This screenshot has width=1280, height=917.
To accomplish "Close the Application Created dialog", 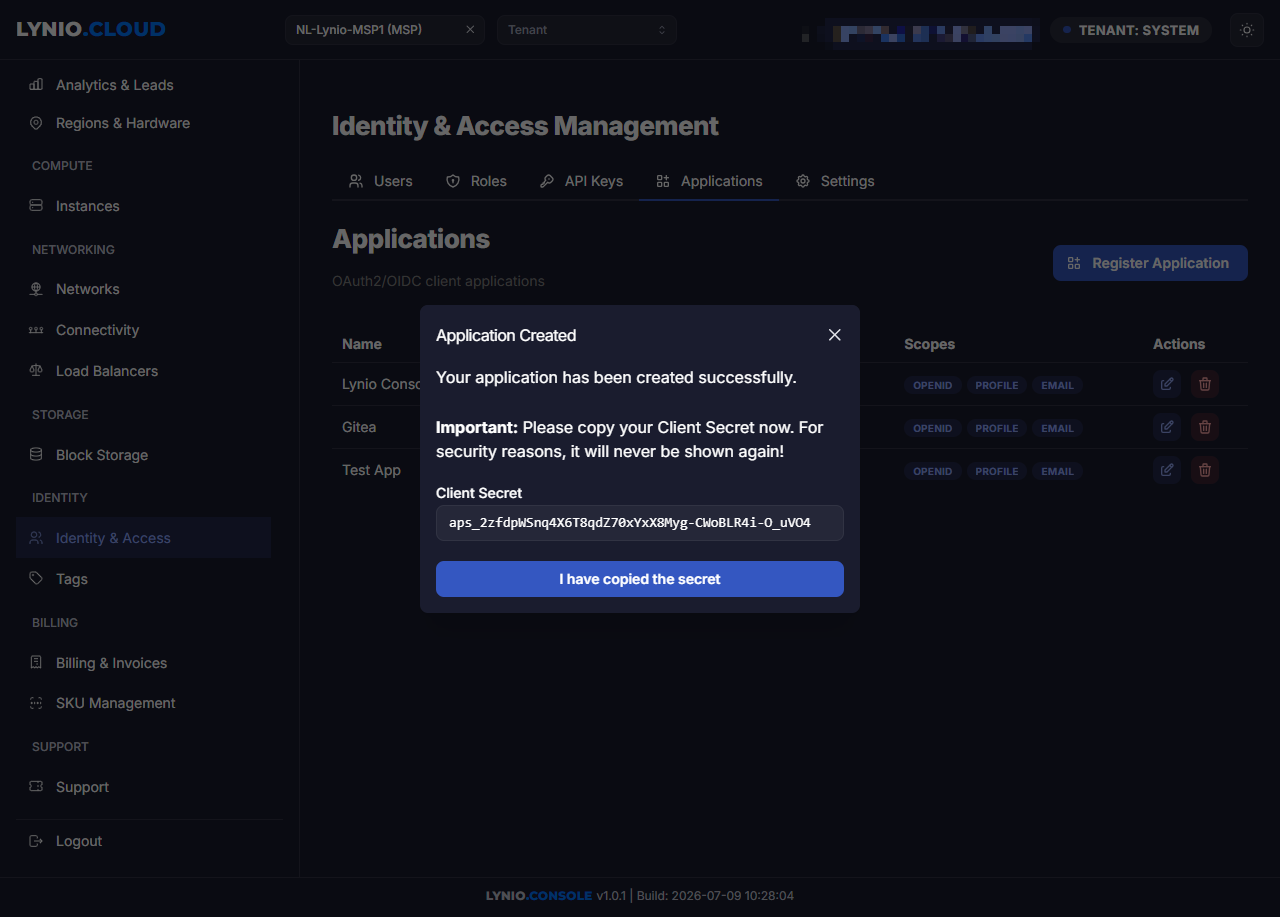I will [x=835, y=335].
